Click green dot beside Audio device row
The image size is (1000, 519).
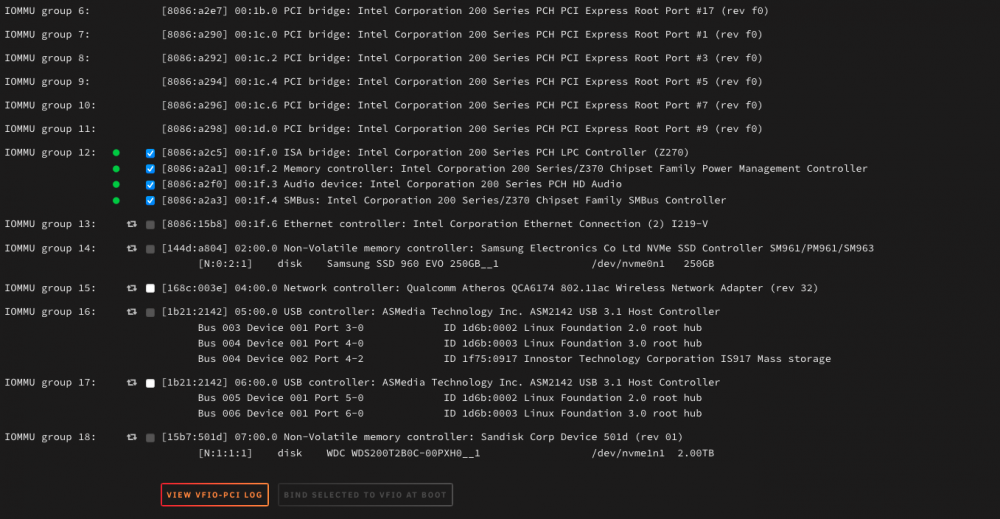pyautogui.click(x=116, y=184)
